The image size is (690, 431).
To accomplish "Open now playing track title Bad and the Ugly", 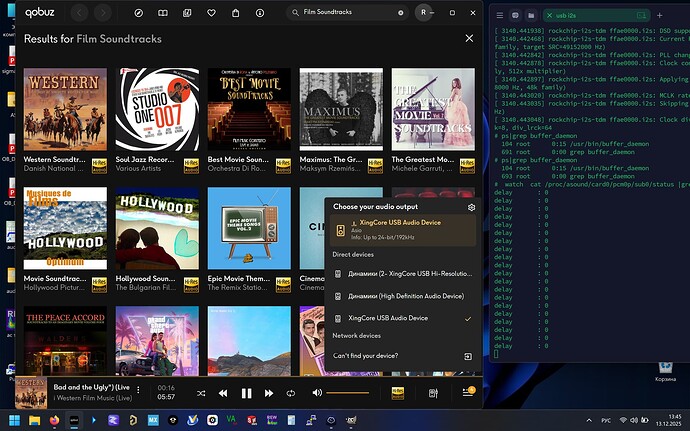I will pyautogui.click(x=92, y=387).
